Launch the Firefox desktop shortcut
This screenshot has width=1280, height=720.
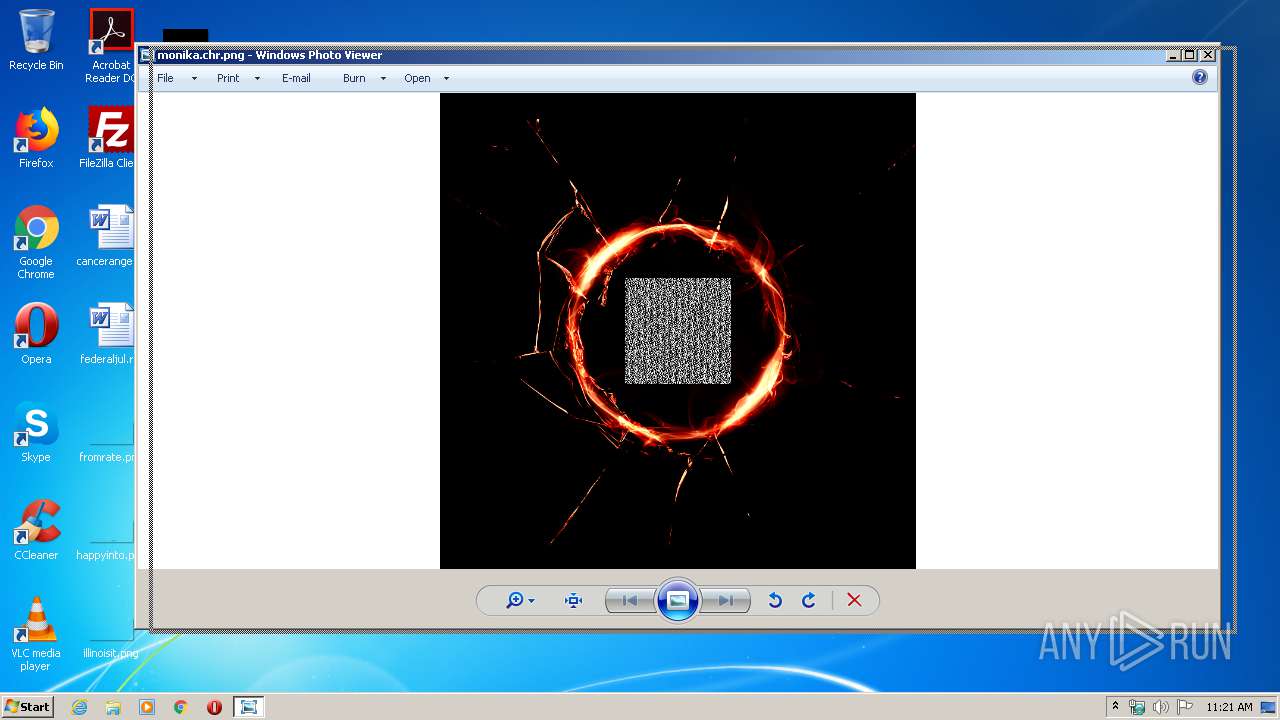pyautogui.click(x=36, y=138)
